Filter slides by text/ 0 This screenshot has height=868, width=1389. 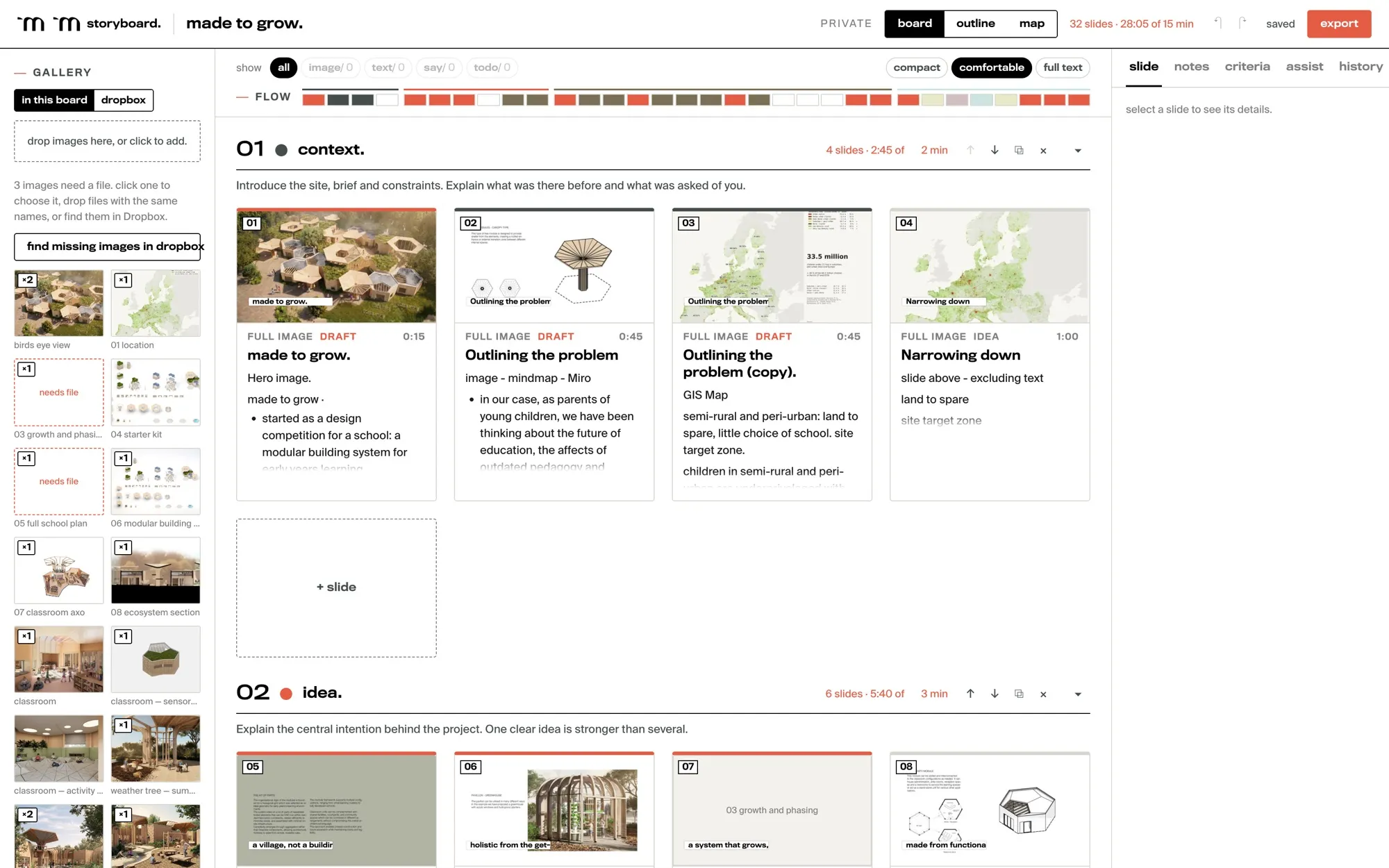388,67
